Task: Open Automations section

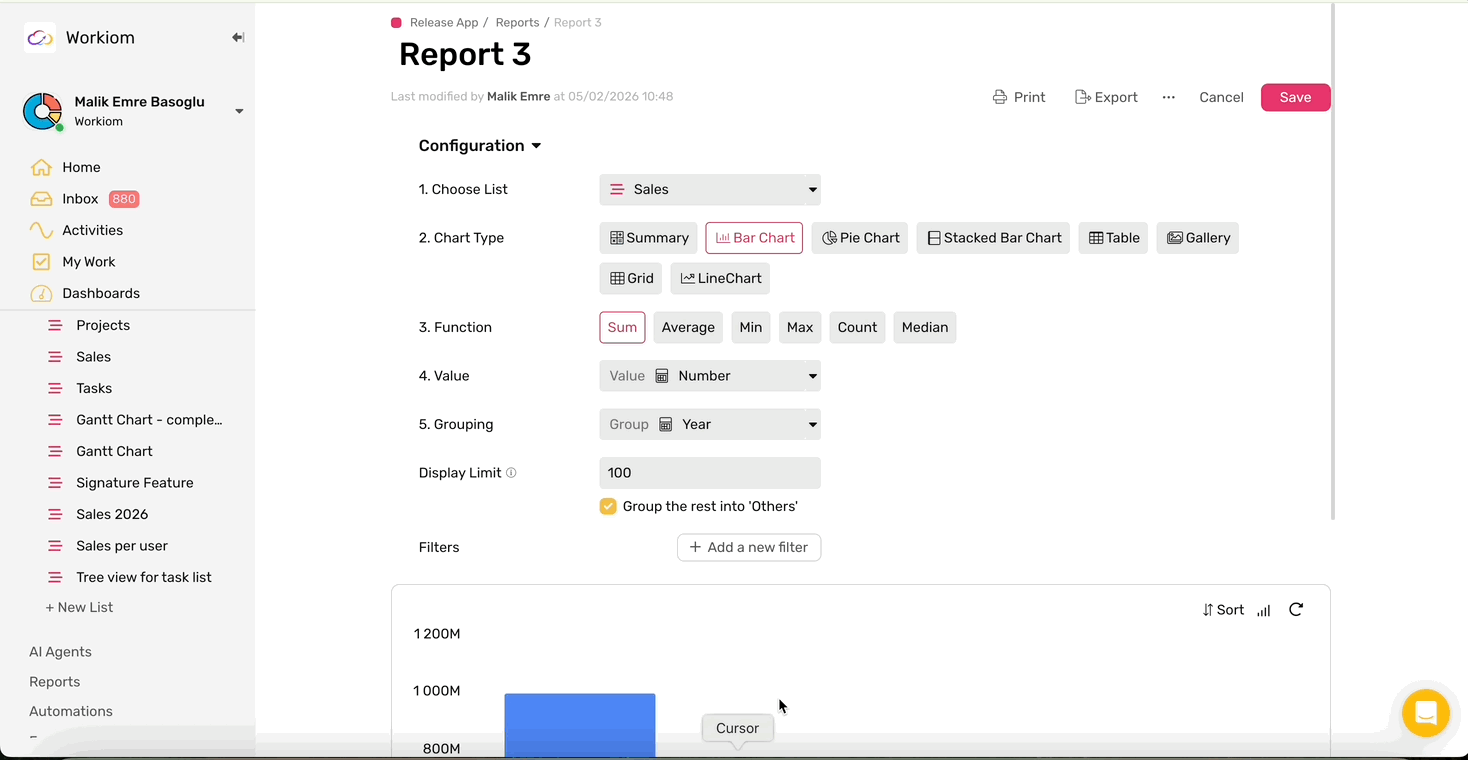Action: click(70, 712)
